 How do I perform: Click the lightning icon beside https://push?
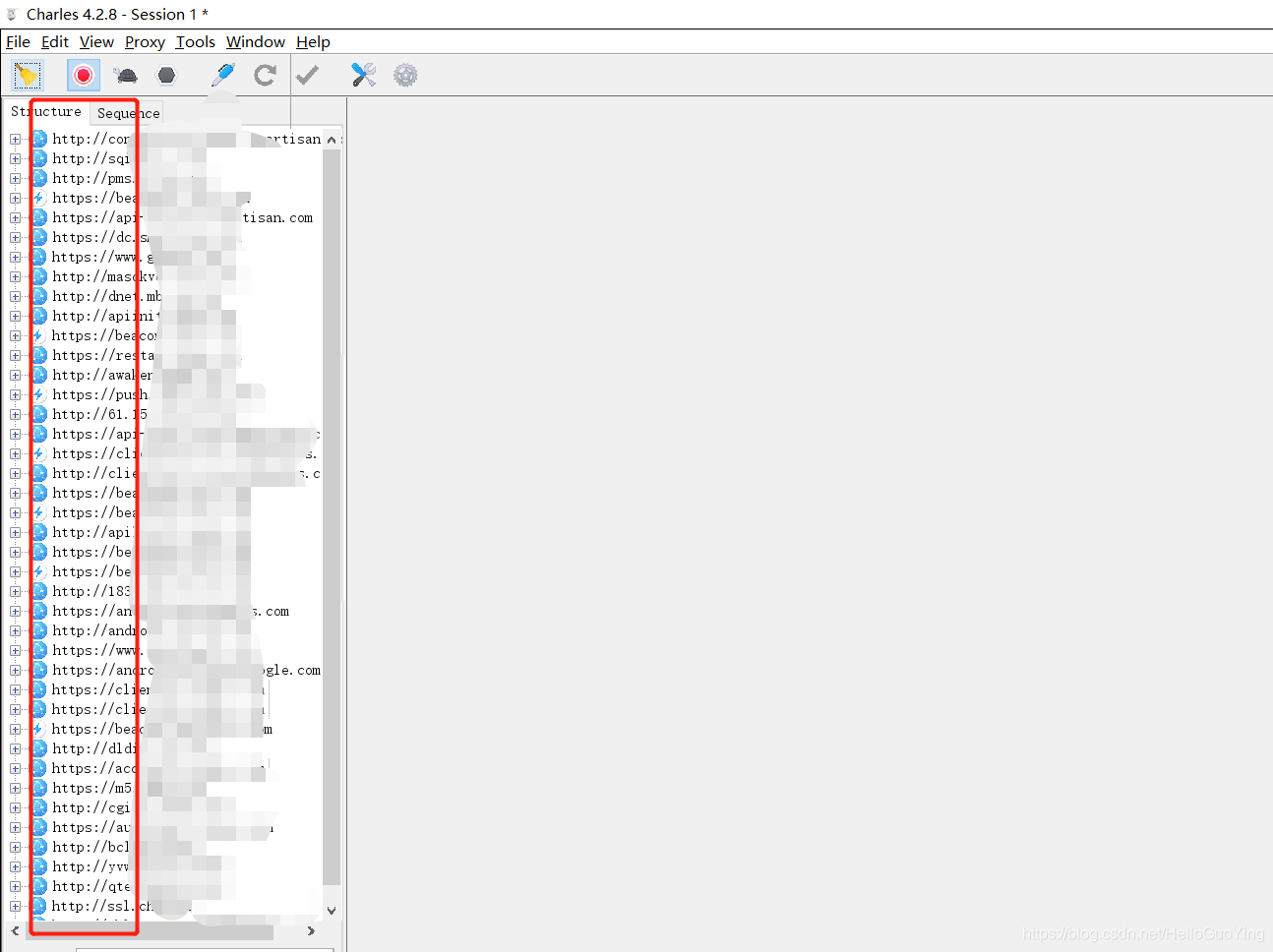[x=39, y=394]
